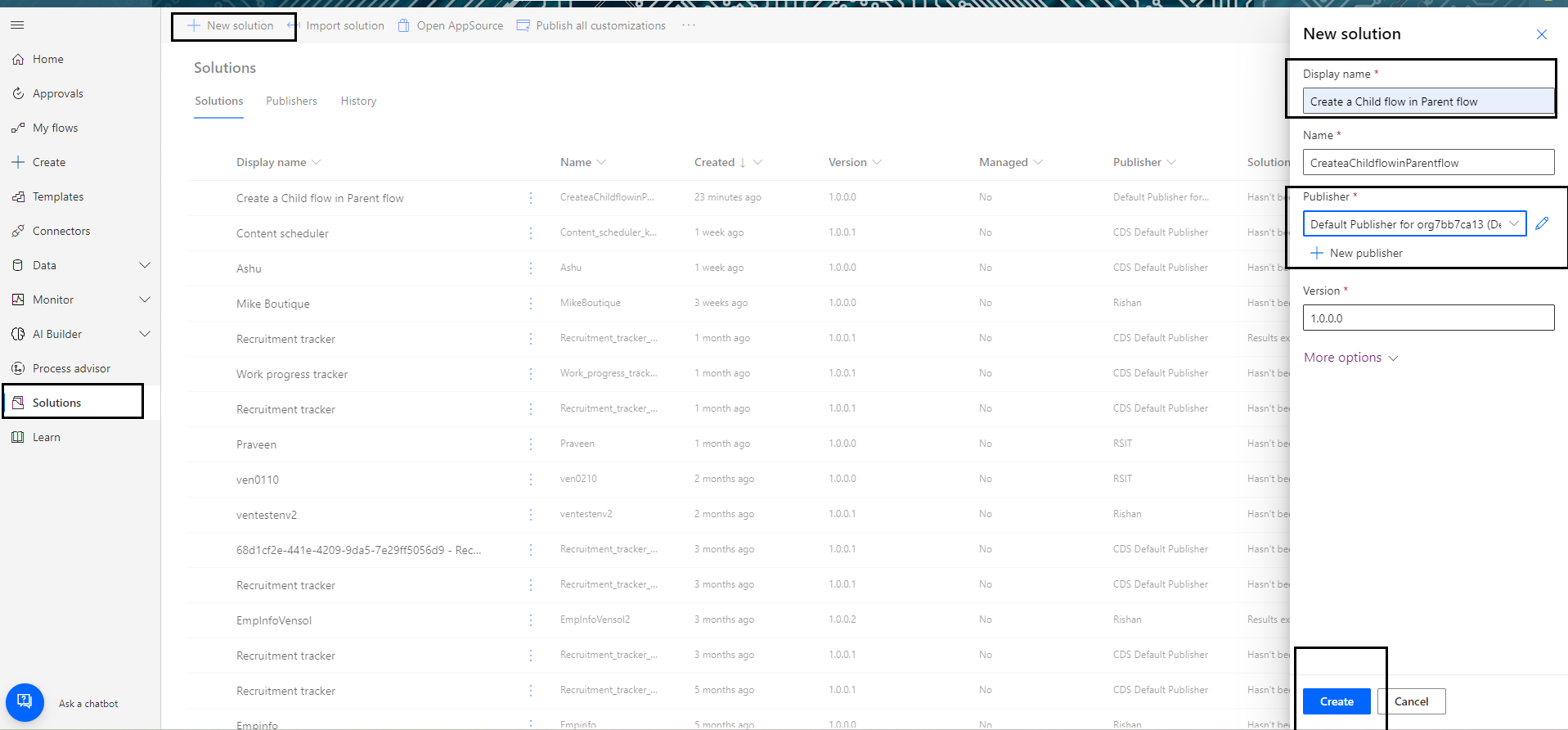1568x730 pixels.
Task: Expand More options in the panel
Action: pyautogui.click(x=1350, y=358)
